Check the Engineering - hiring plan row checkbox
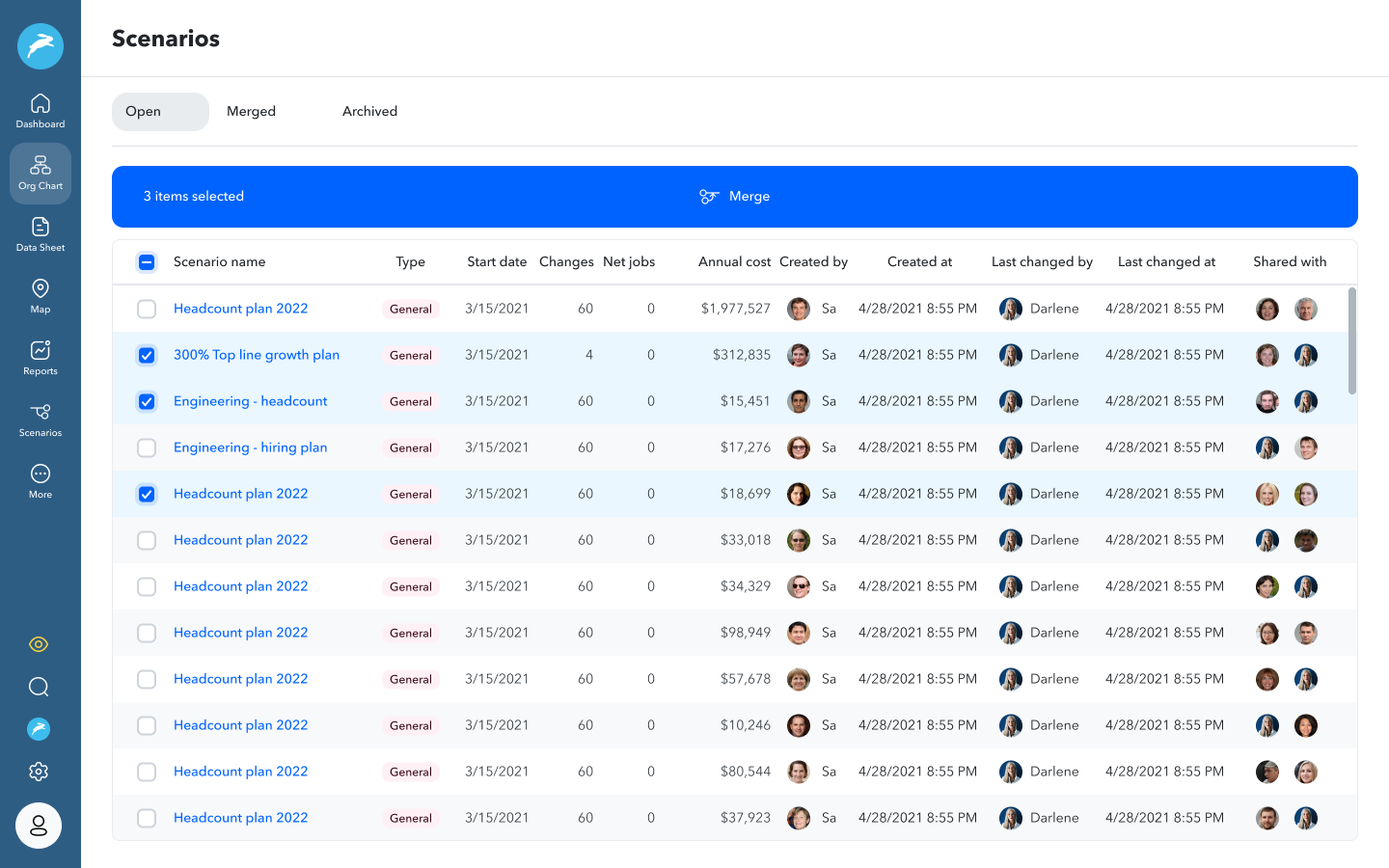This screenshot has width=1389, height=868. coord(147,448)
